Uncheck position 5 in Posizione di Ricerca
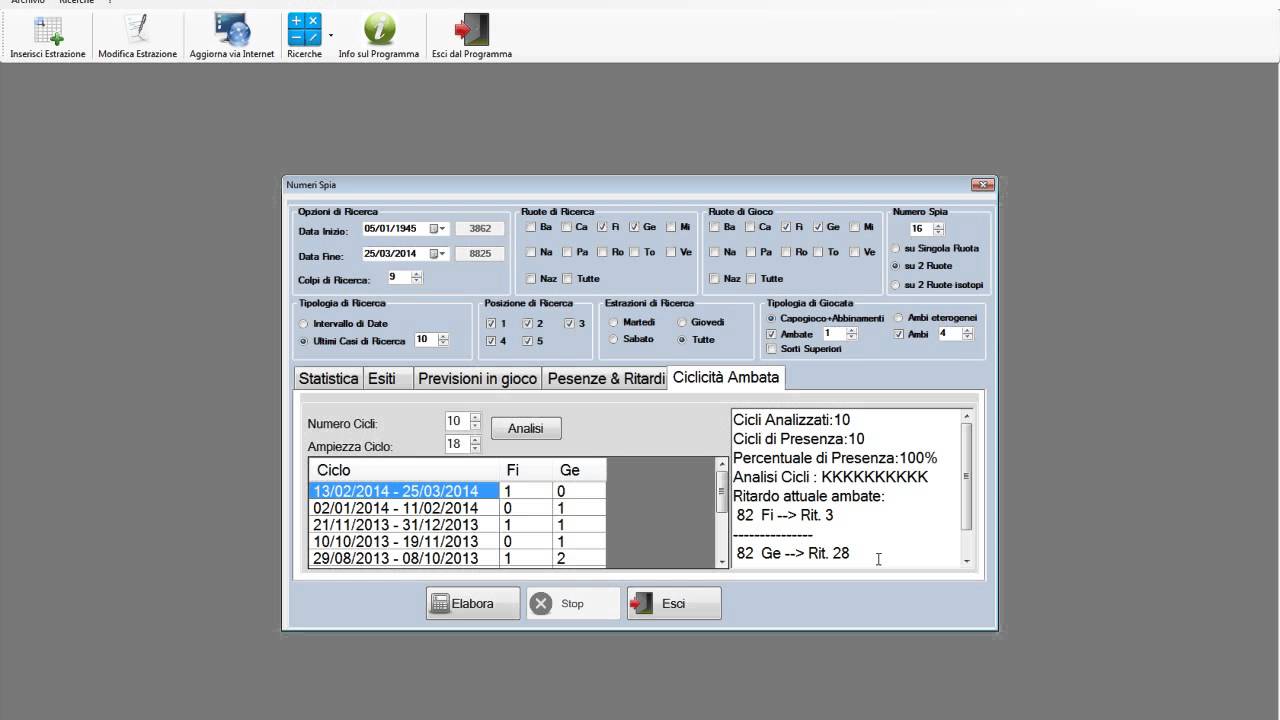1280x720 pixels. click(x=527, y=341)
